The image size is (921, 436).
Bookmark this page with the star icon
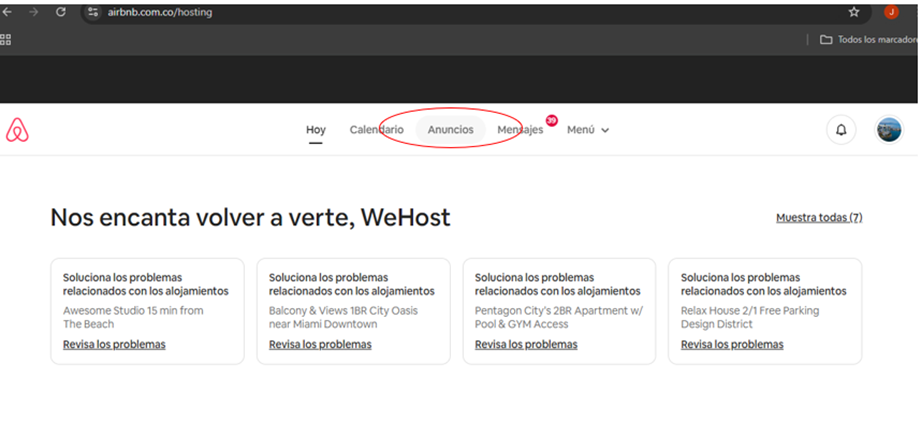click(x=854, y=12)
